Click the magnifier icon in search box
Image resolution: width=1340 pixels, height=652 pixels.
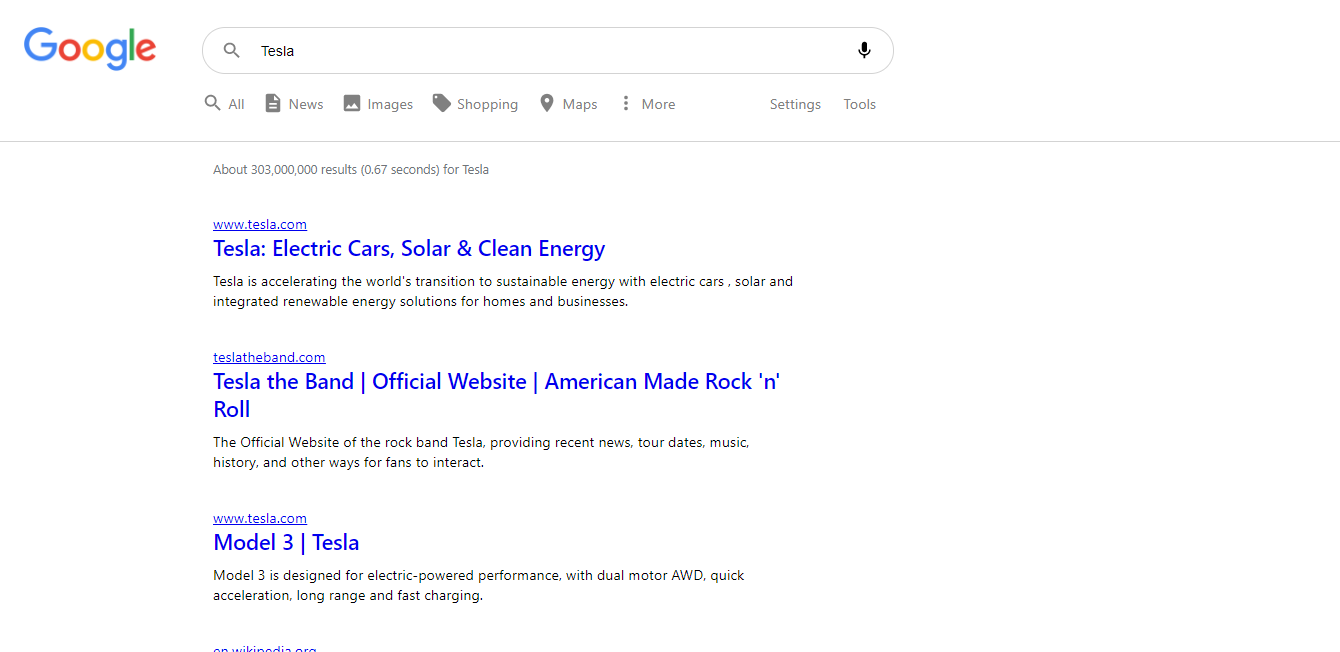tap(232, 50)
